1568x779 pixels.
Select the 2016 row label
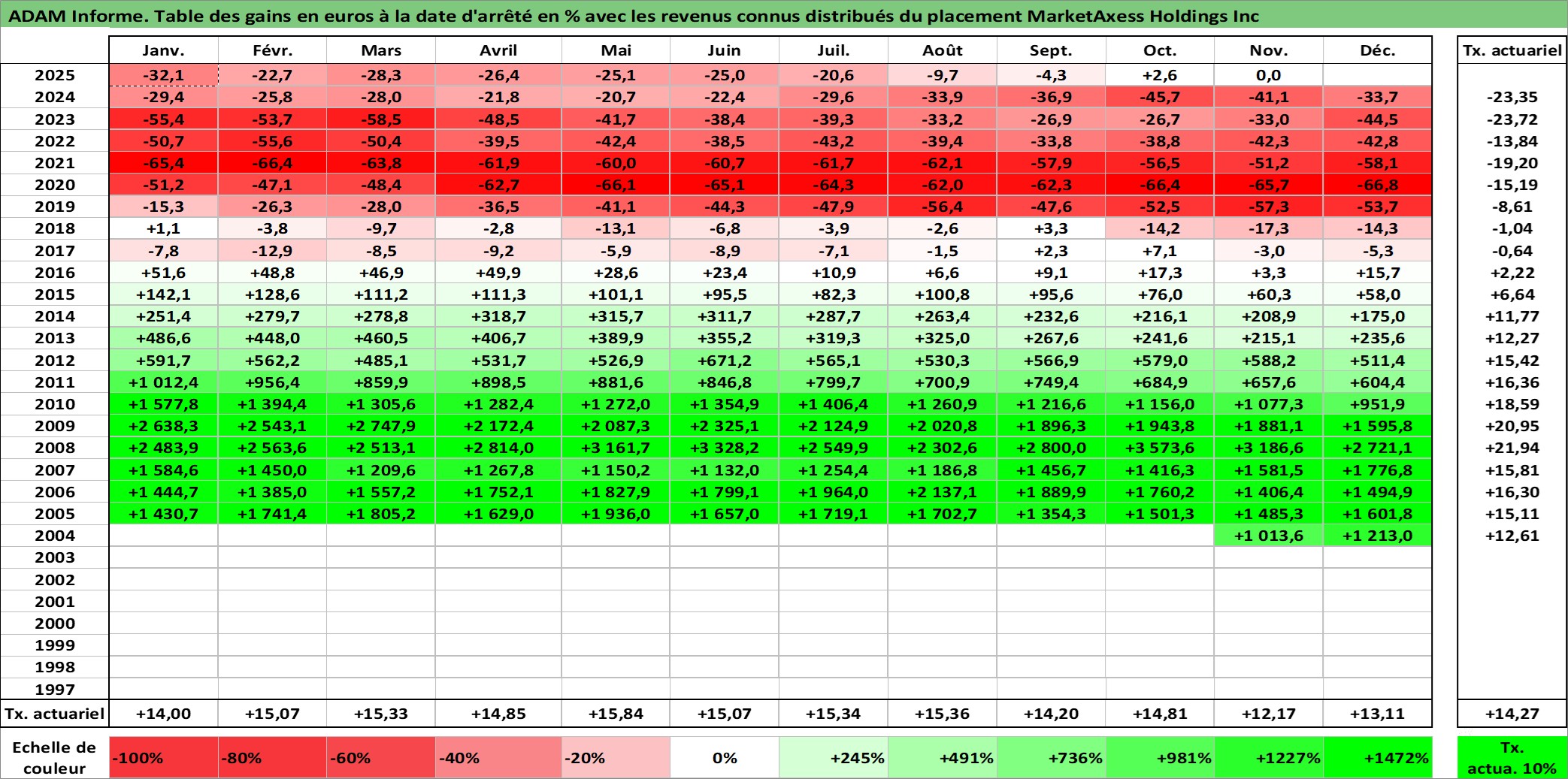[x=55, y=273]
